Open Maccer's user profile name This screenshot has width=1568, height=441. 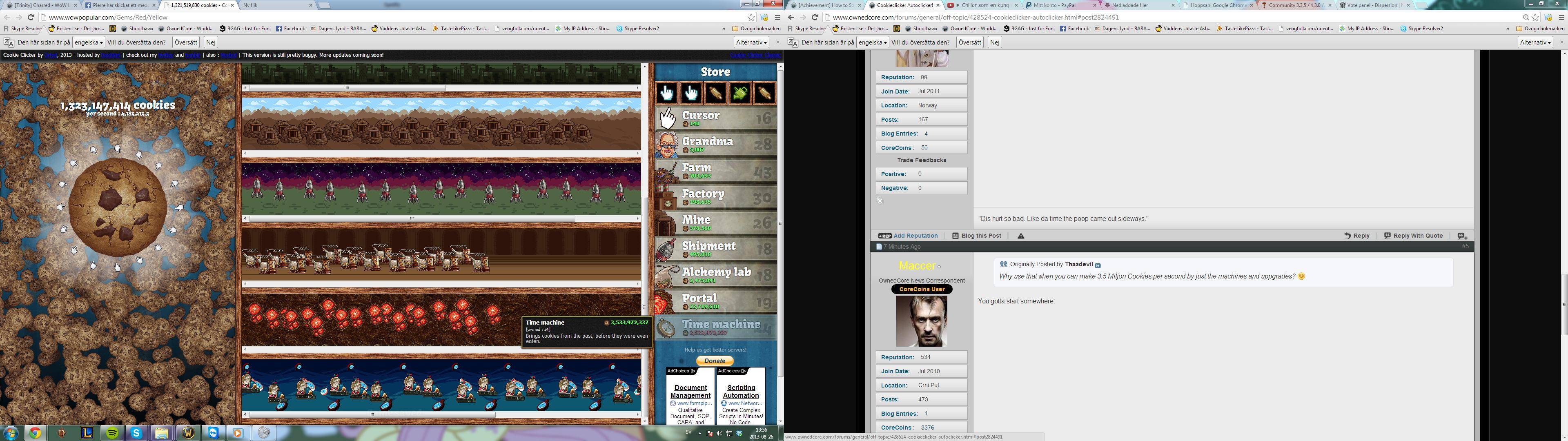click(917, 265)
